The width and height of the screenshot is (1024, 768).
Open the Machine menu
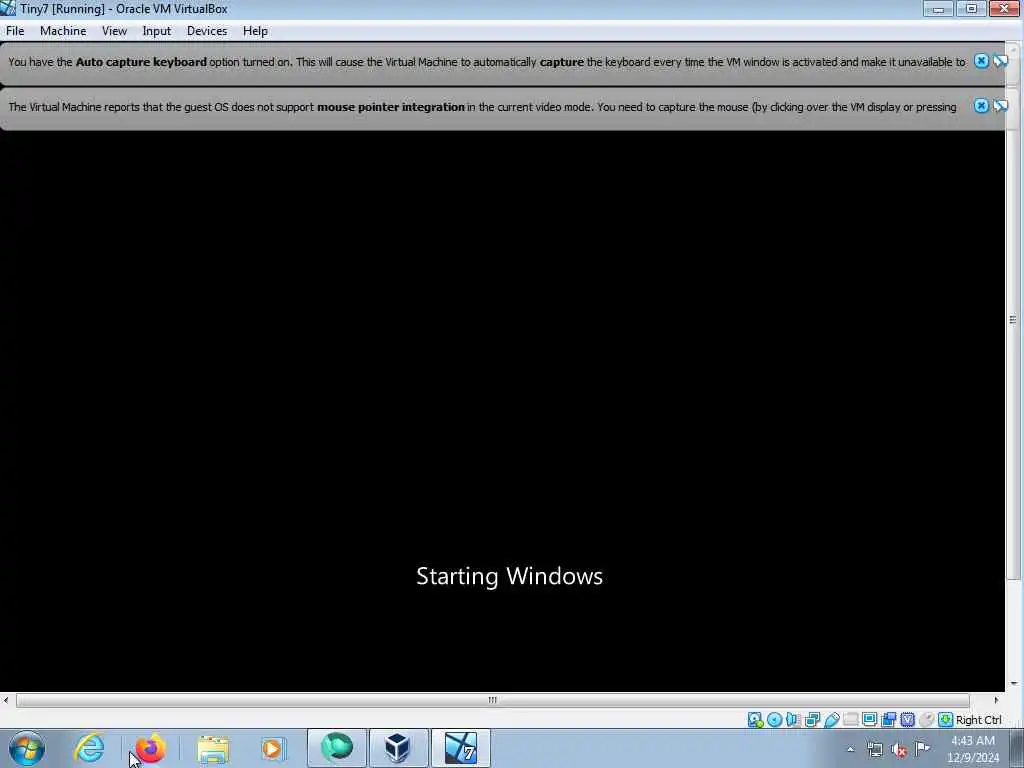pos(63,31)
